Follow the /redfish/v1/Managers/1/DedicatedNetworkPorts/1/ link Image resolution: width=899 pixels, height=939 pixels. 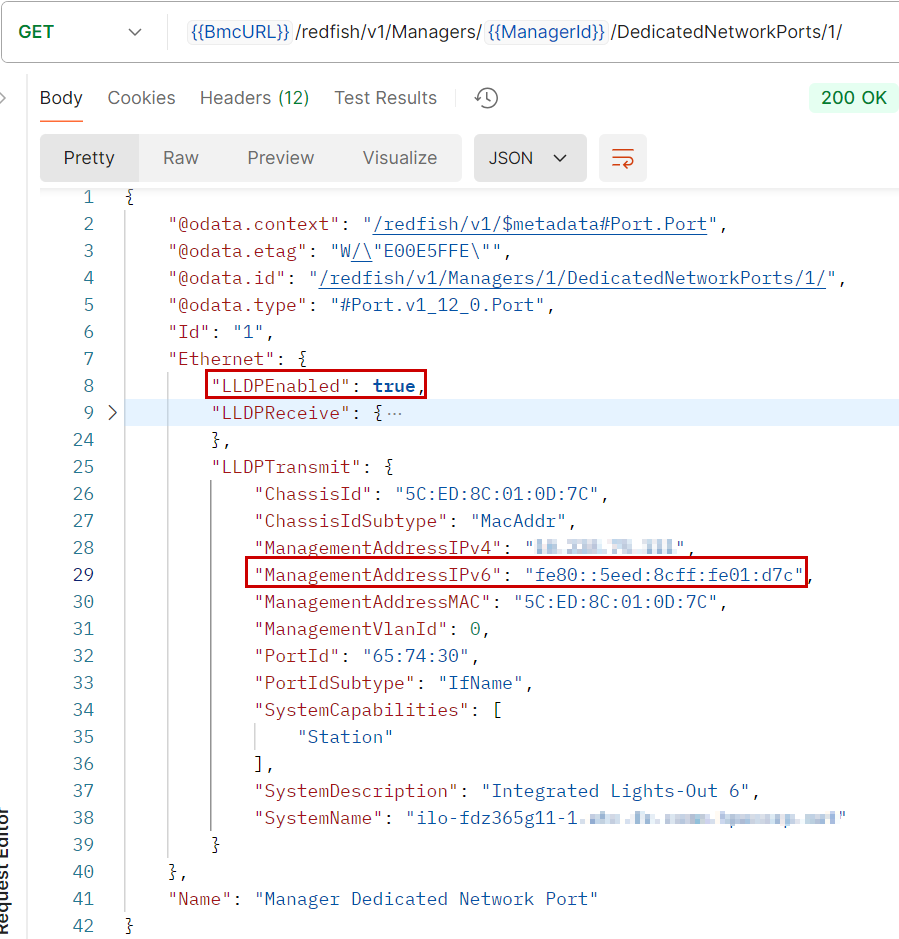pyautogui.click(x=572, y=278)
